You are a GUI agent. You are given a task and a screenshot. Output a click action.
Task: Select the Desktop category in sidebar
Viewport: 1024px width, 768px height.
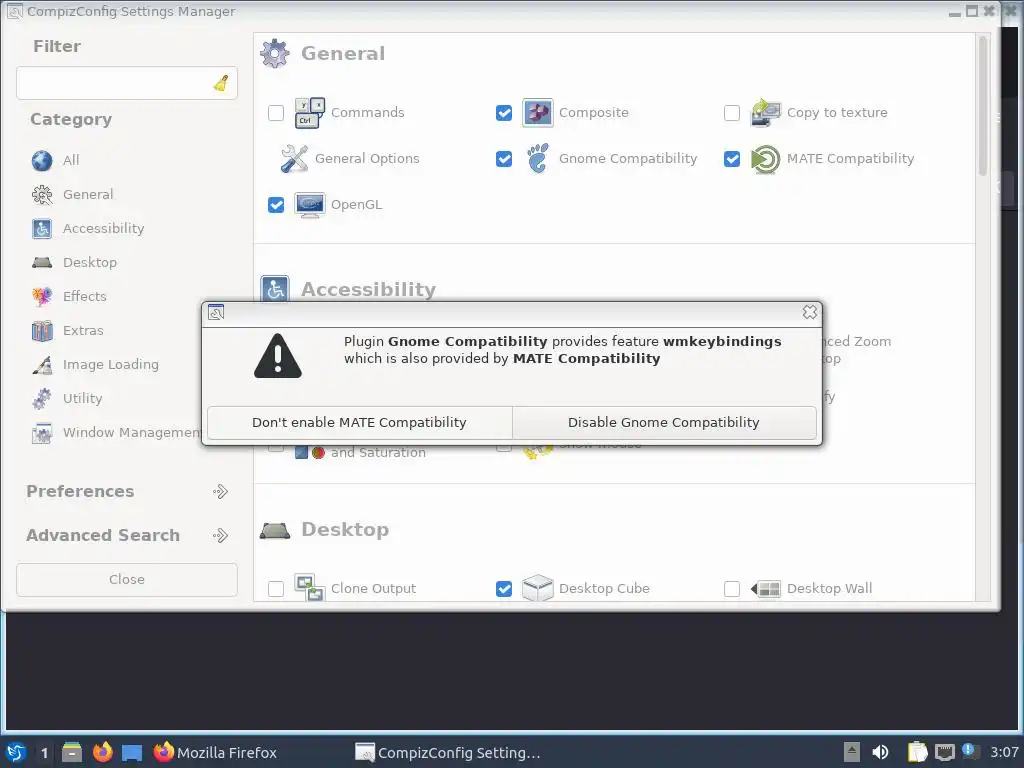(x=89, y=262)
